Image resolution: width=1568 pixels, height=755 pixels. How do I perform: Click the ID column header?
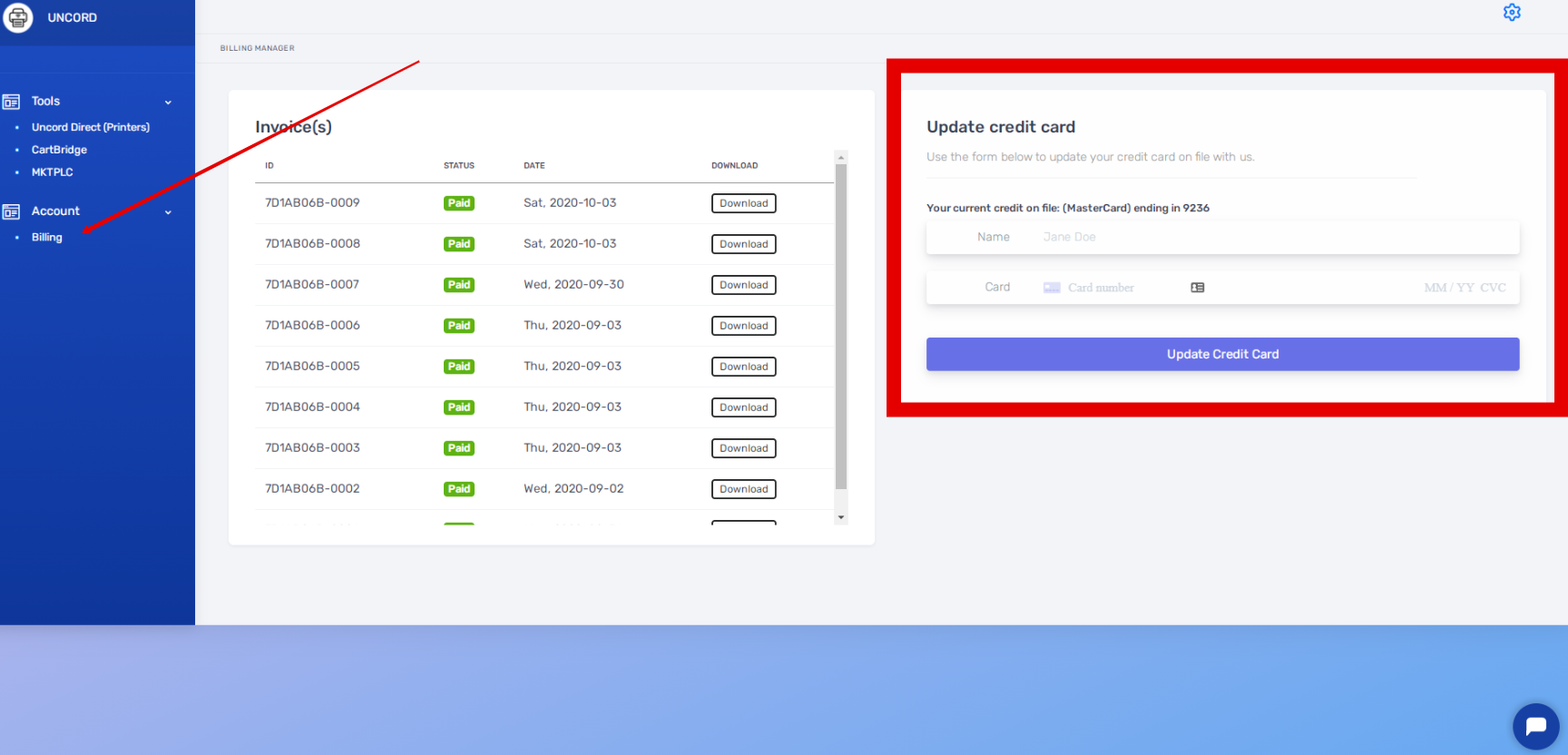point(269,166)
